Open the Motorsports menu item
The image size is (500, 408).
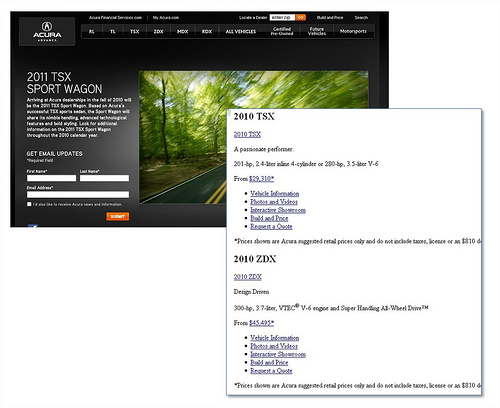[x=353, y=31]
